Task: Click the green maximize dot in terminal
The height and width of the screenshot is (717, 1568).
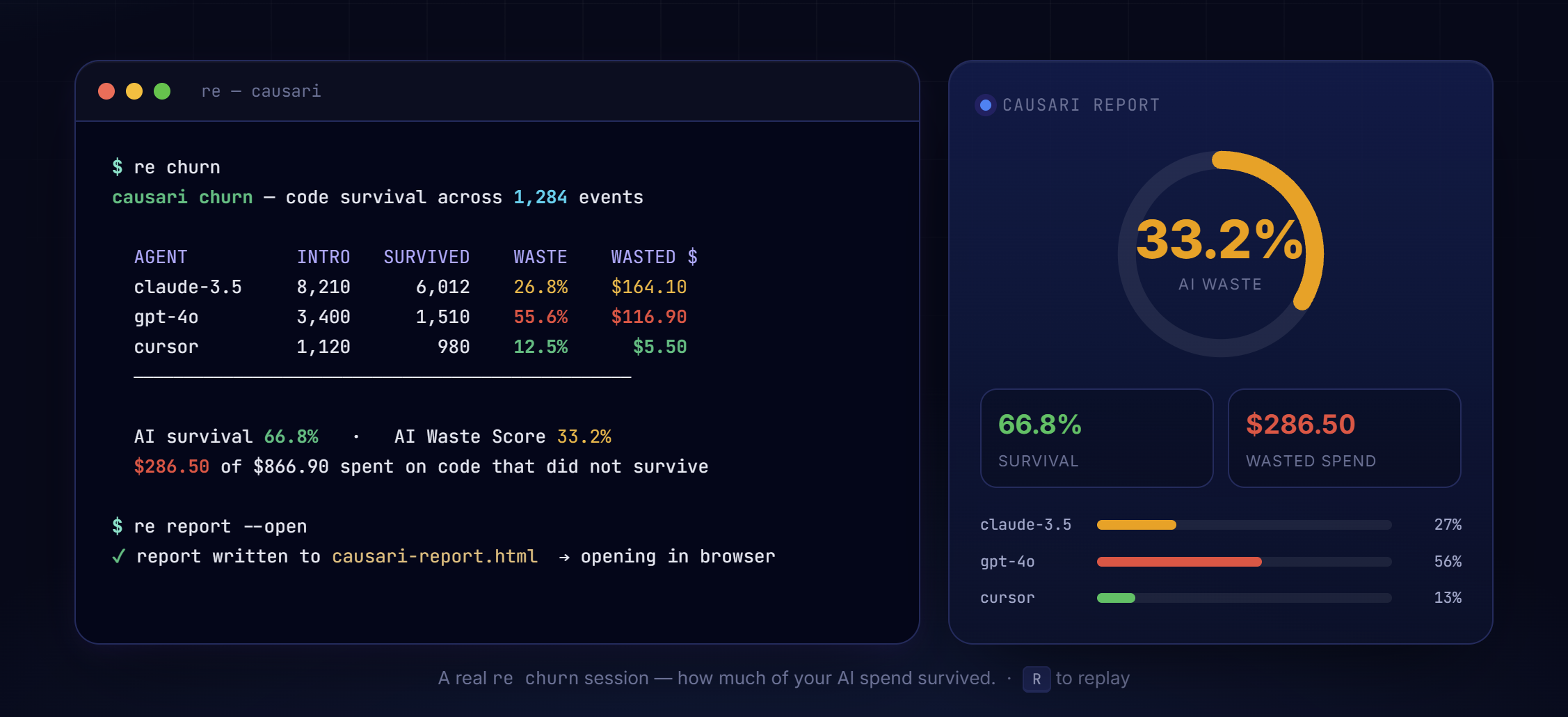Action: (162, 91)
